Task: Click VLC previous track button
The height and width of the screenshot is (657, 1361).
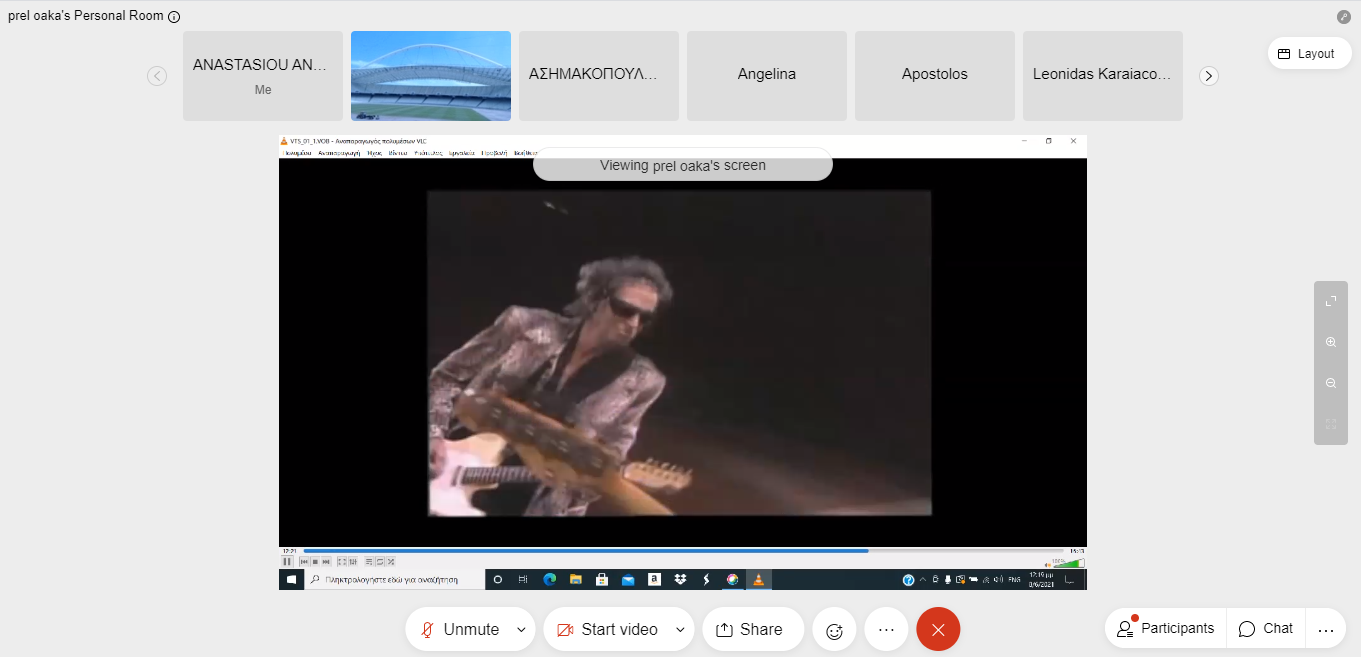Action: coord(304,562)
